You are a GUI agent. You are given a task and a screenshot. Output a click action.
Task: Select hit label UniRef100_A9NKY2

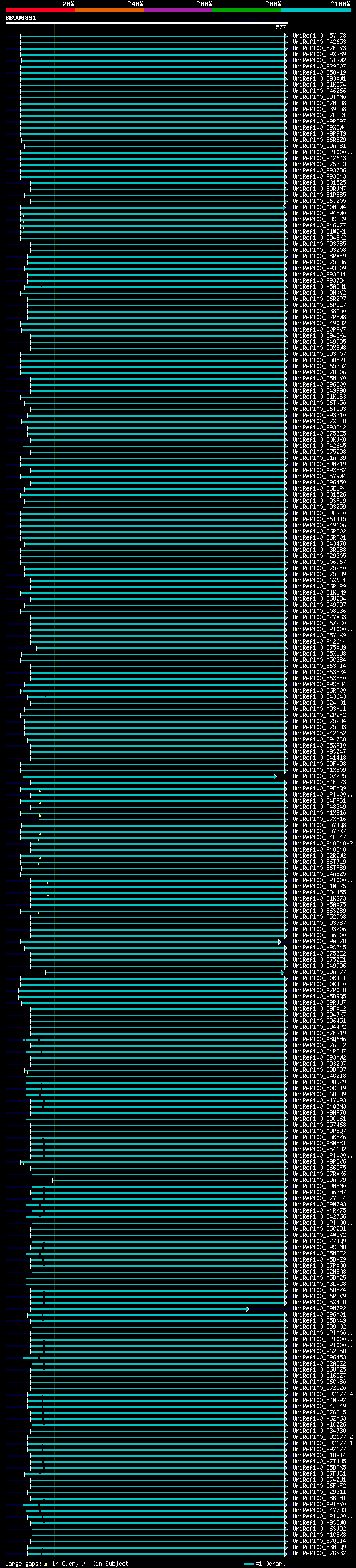click(319, 293)
